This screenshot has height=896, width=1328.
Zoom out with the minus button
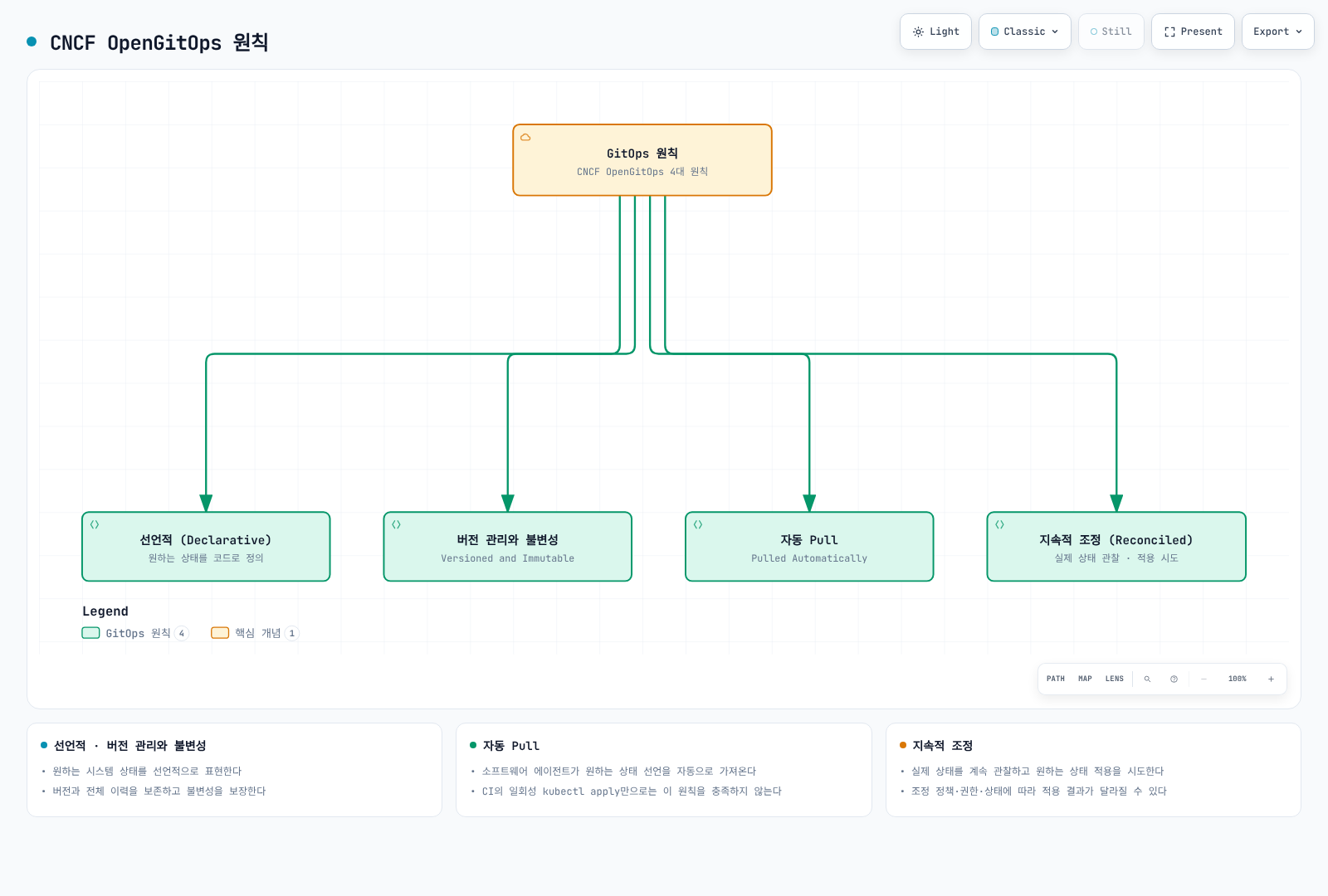pyautogui.click(x=1203, y=679)
